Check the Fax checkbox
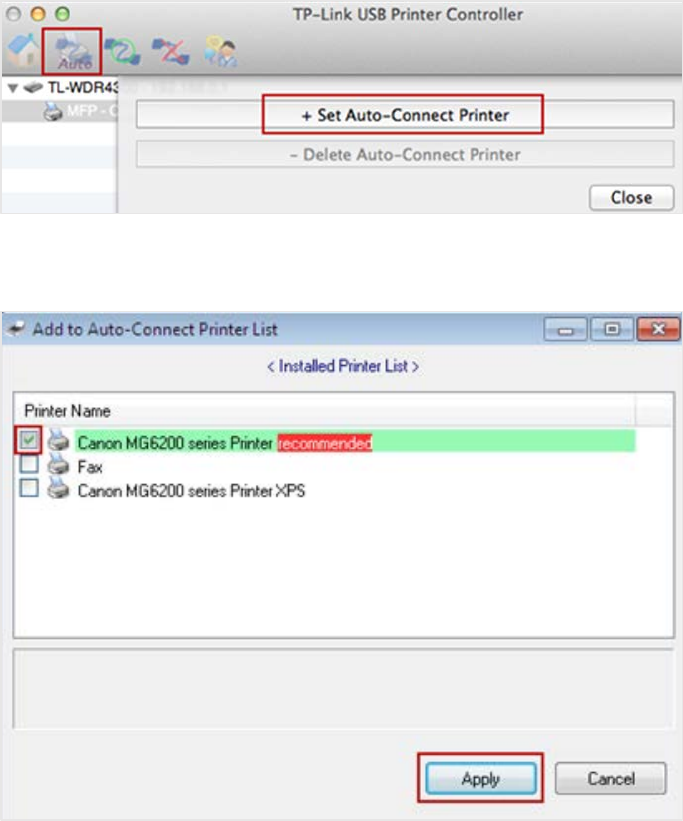The width and height of the screenshot is (683, 821). pos(29,464)
